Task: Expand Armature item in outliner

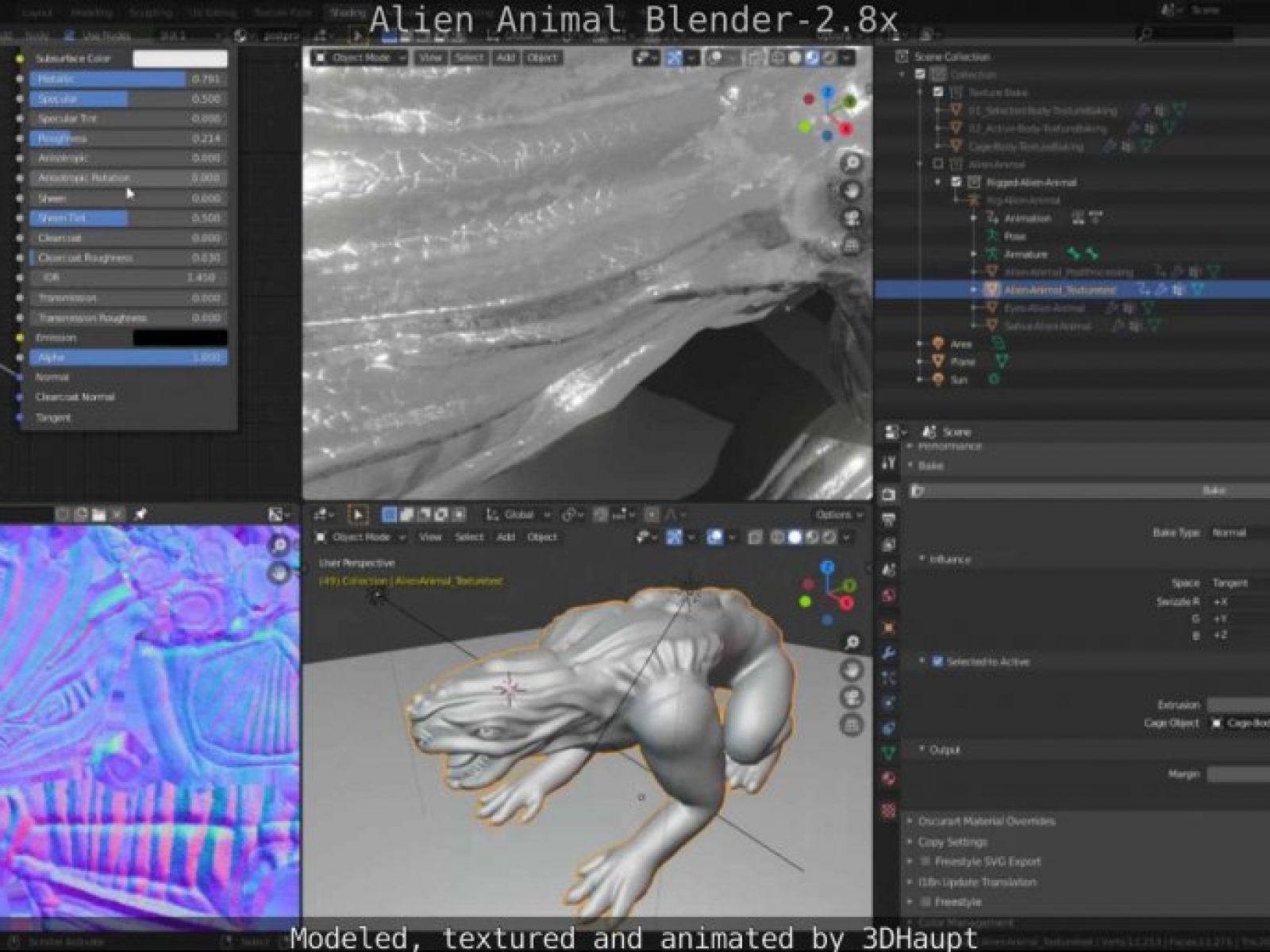Action: (975, 255)
